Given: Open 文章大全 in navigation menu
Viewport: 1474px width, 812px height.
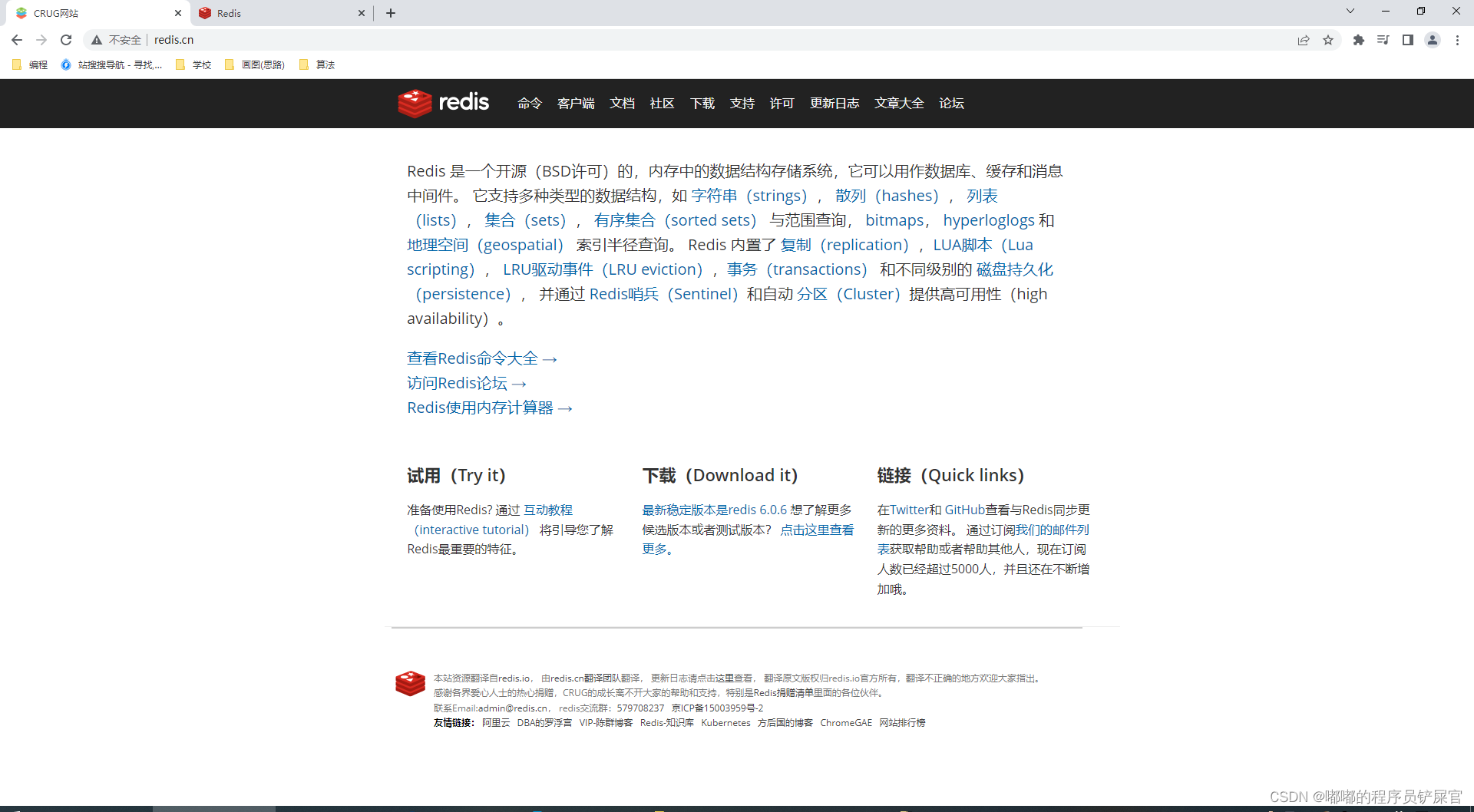Looking at the screenshot, I should [x=899, y=104].
